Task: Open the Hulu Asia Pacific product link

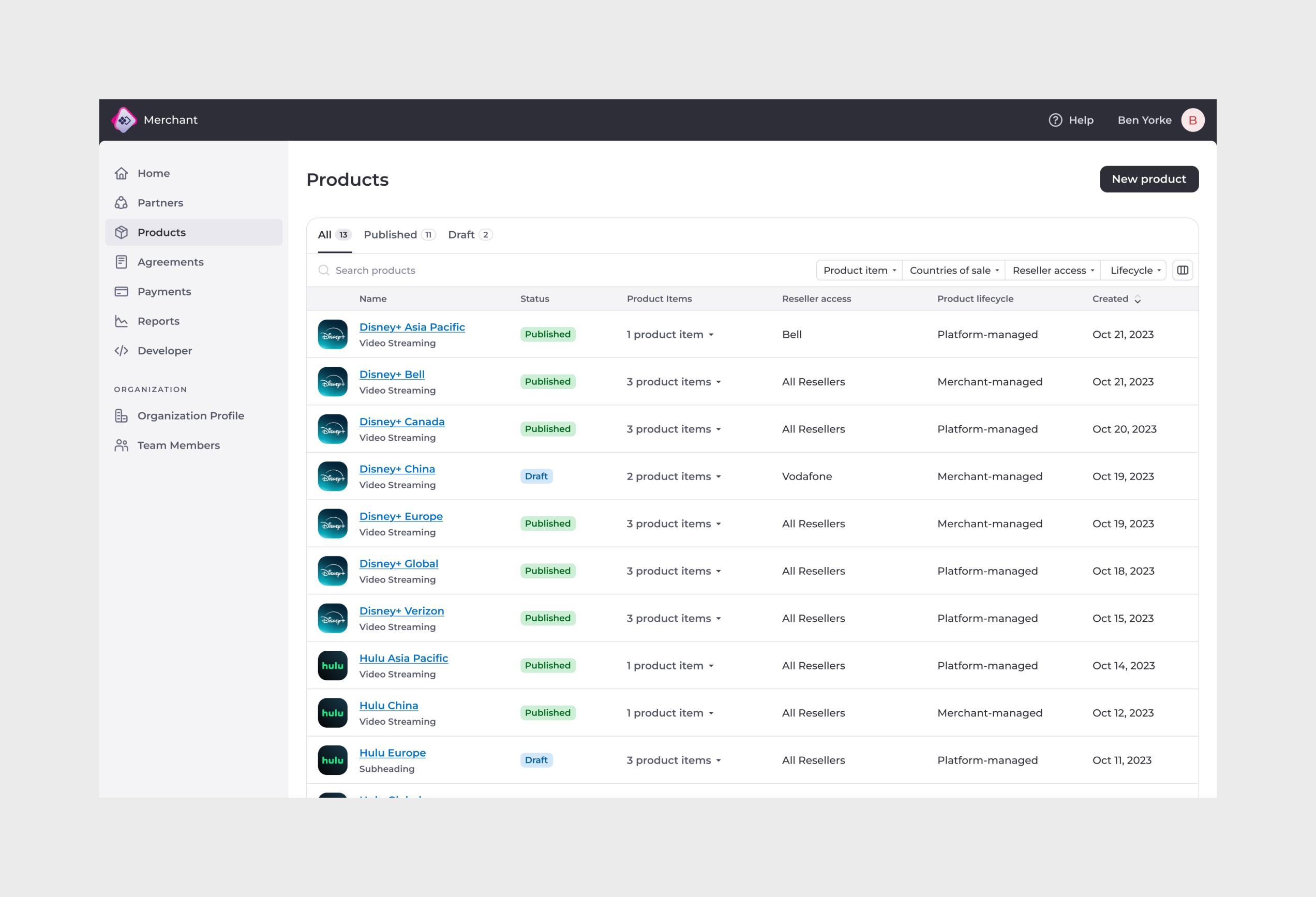Action: click(403, 659)
